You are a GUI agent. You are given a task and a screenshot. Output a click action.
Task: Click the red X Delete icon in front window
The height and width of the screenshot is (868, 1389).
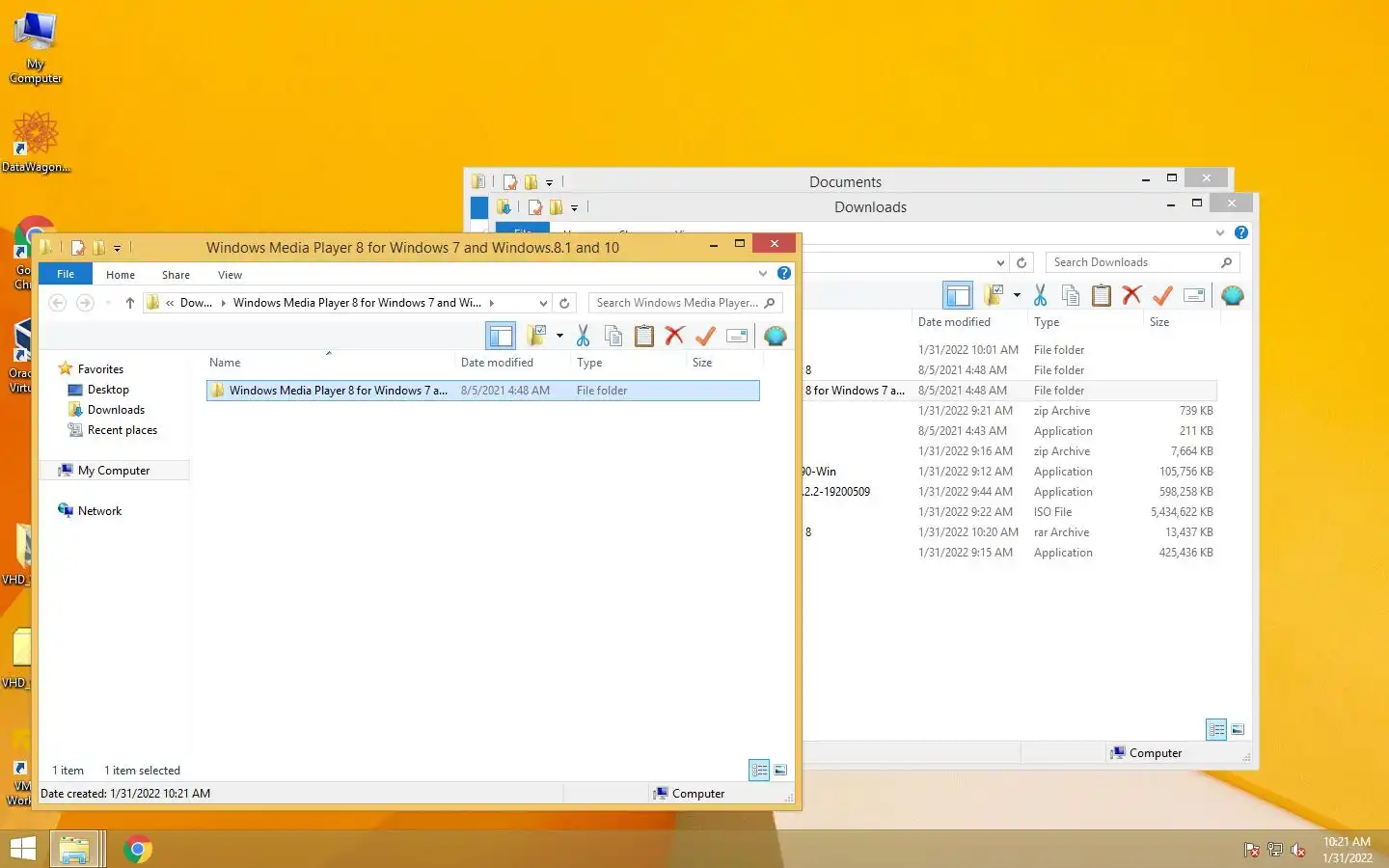(675, 336)
